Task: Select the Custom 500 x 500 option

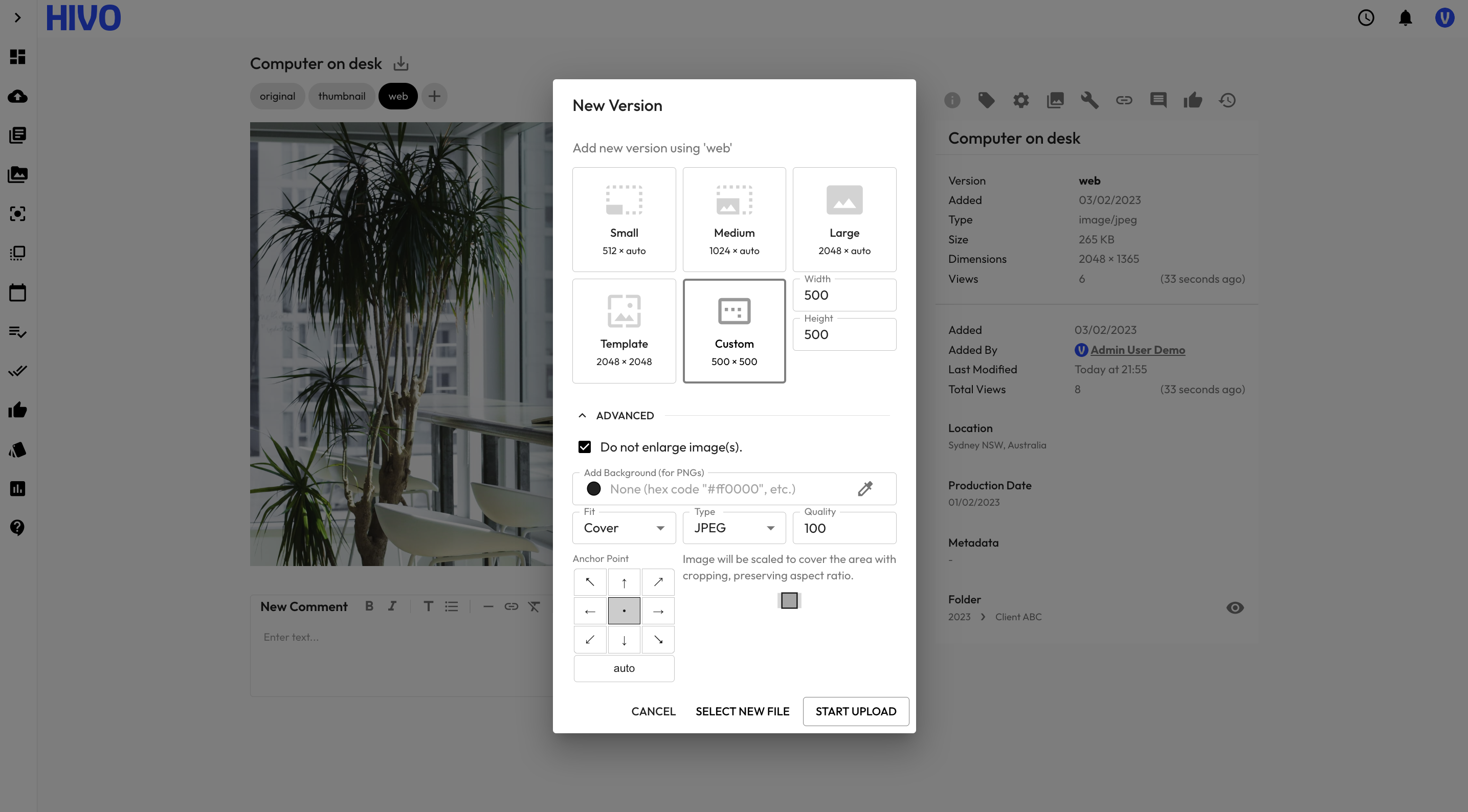Action: 734,331
